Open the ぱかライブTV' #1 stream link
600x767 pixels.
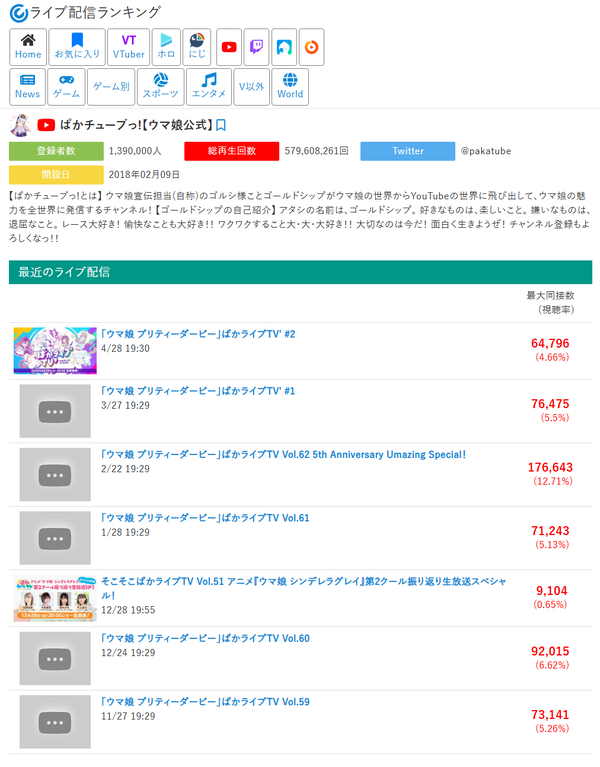pyautogui.click(x=198, y=391)
